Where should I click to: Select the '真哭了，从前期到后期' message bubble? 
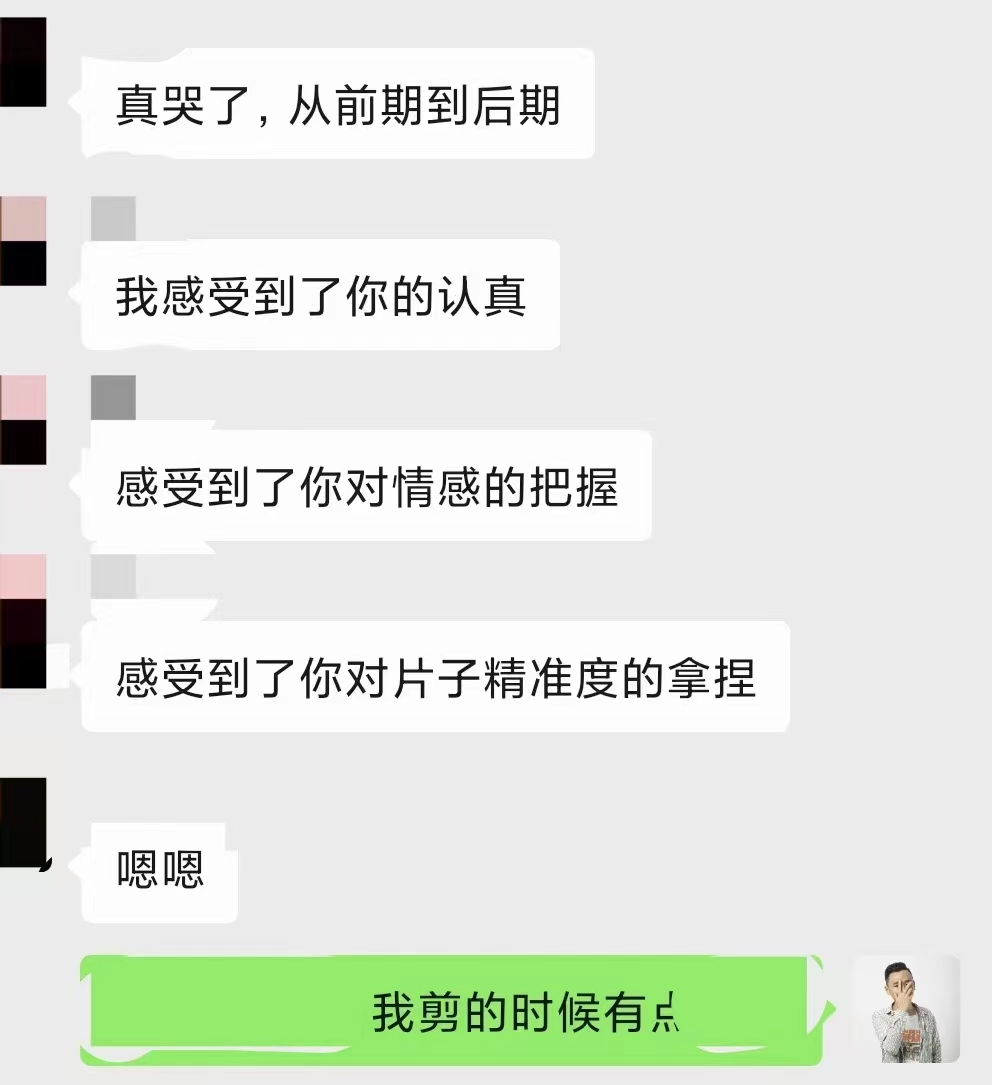coord(338,104)
